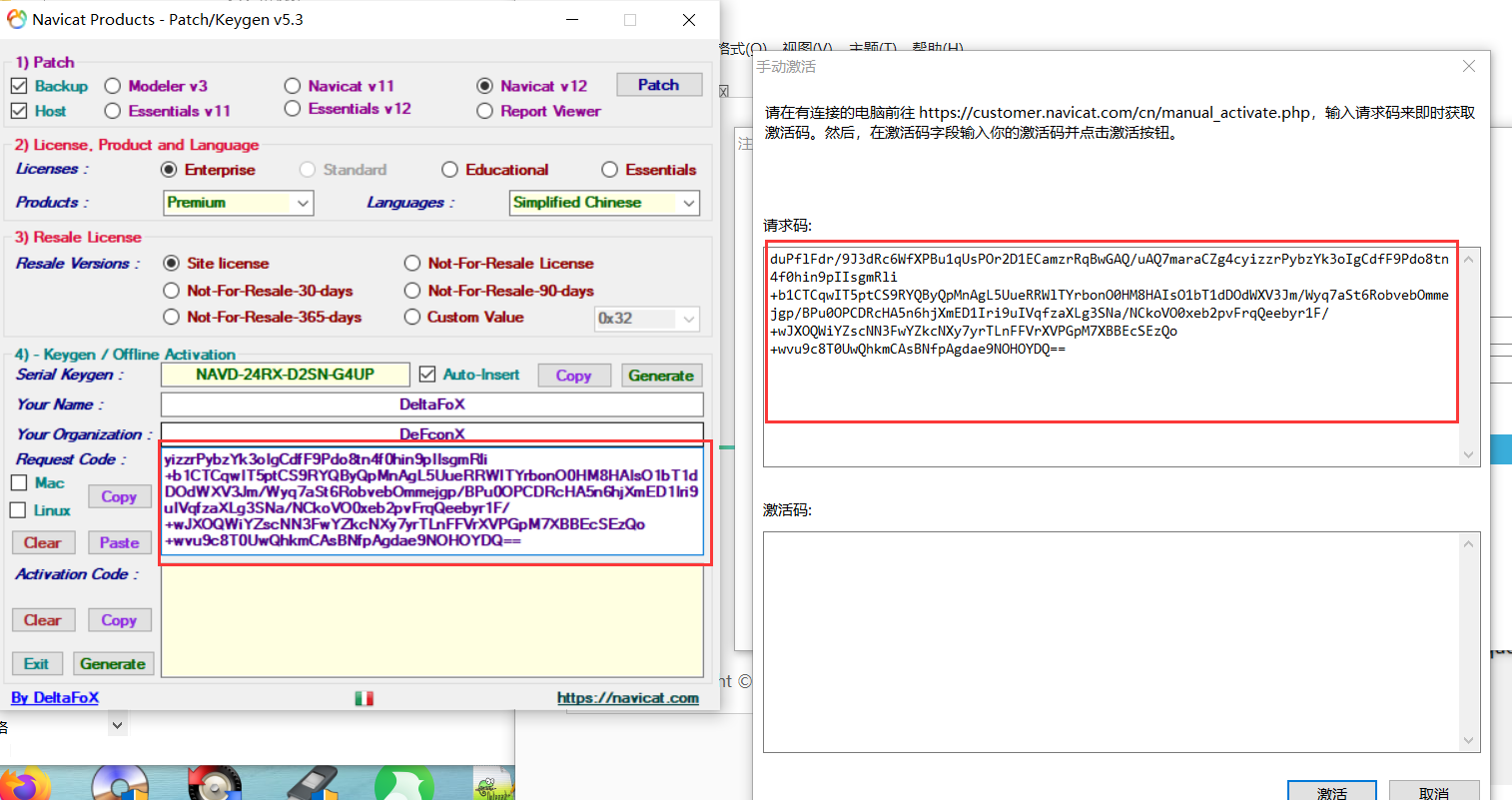
Task: Select the Site license option
Action: click(171, 264)
